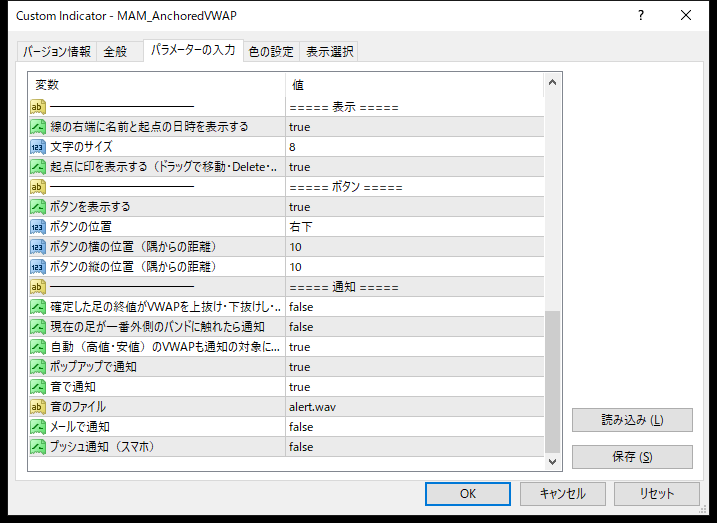
Task: Click the icon beside ボタンの横の位置
Action: point(38,247)
